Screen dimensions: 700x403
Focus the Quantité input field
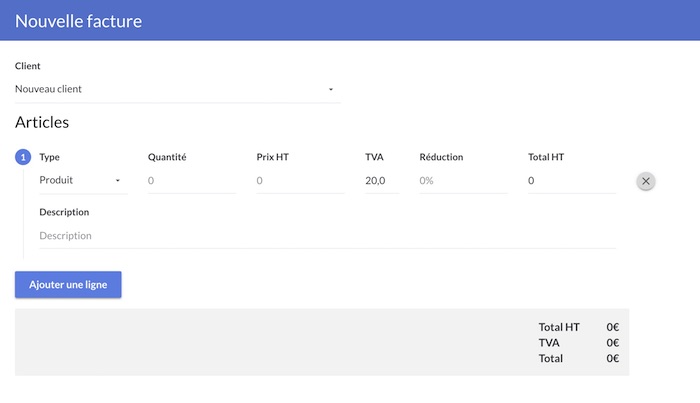click(191, 181)
